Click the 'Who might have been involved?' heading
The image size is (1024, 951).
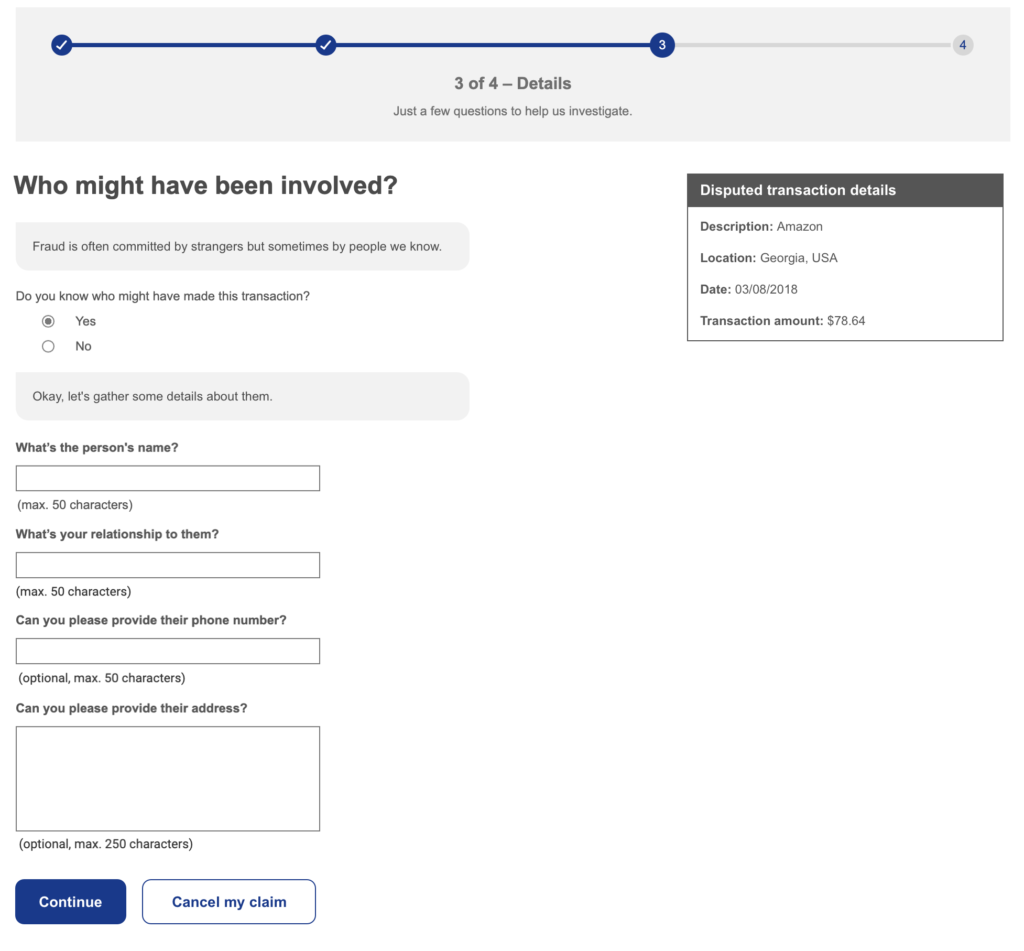[206, 185]
